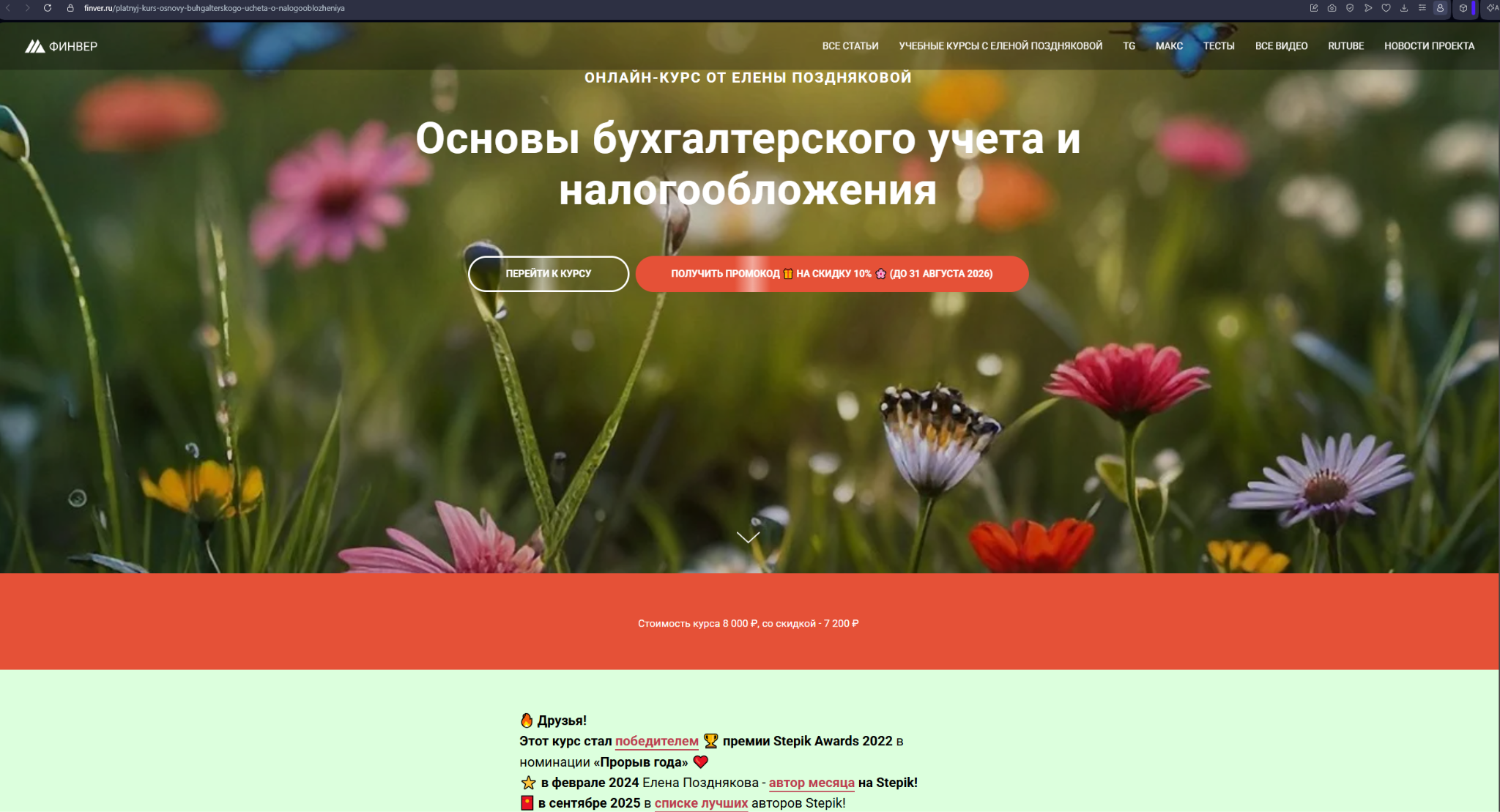The image size is (1500, 812).
Task: Click the padlock site security icon
Action: tap(70, 8)
